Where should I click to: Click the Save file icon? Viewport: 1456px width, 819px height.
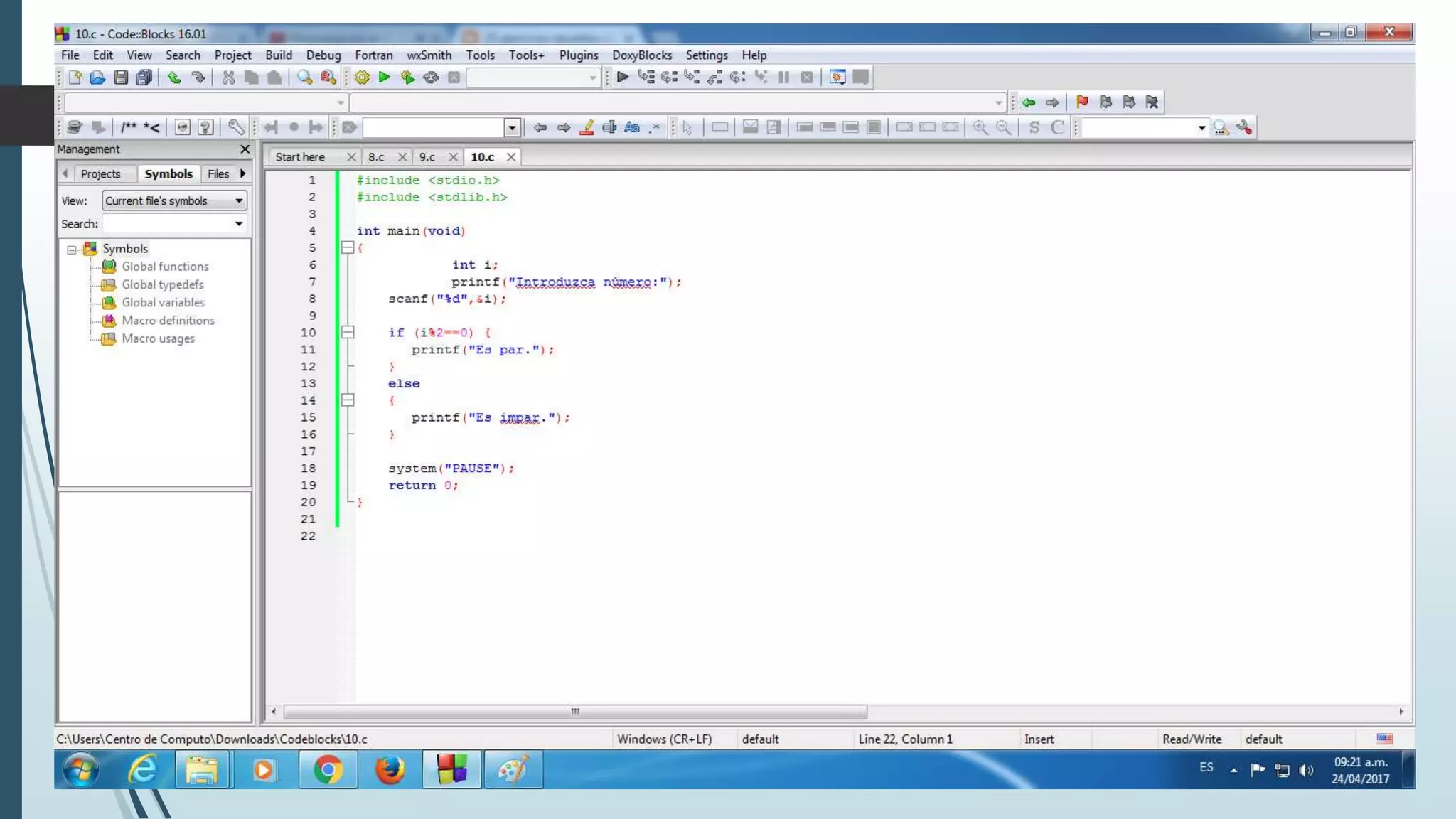pyautogui.click(x=121, y=77)
